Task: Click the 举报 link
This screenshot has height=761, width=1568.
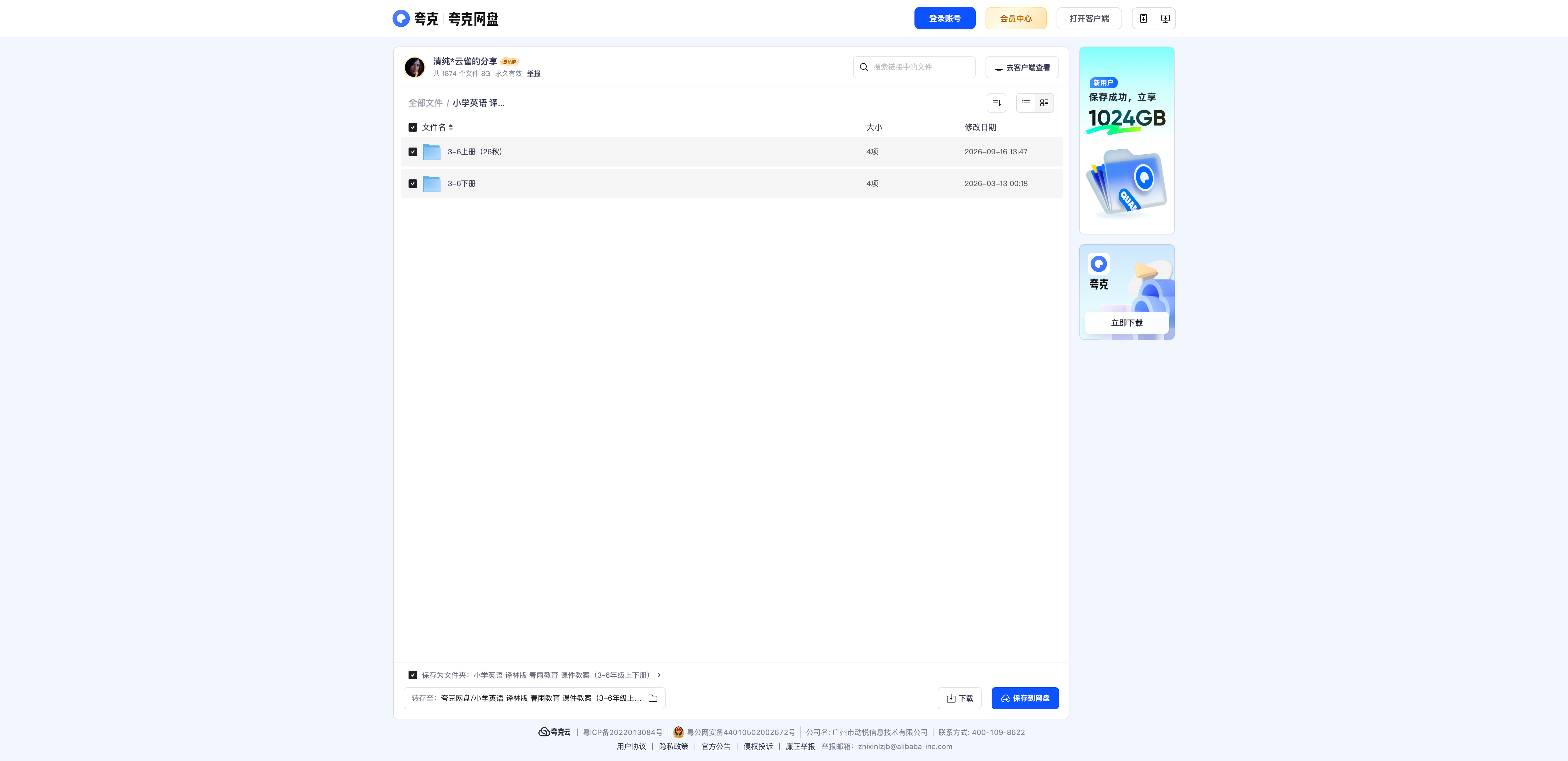Action: pos(534,73)
